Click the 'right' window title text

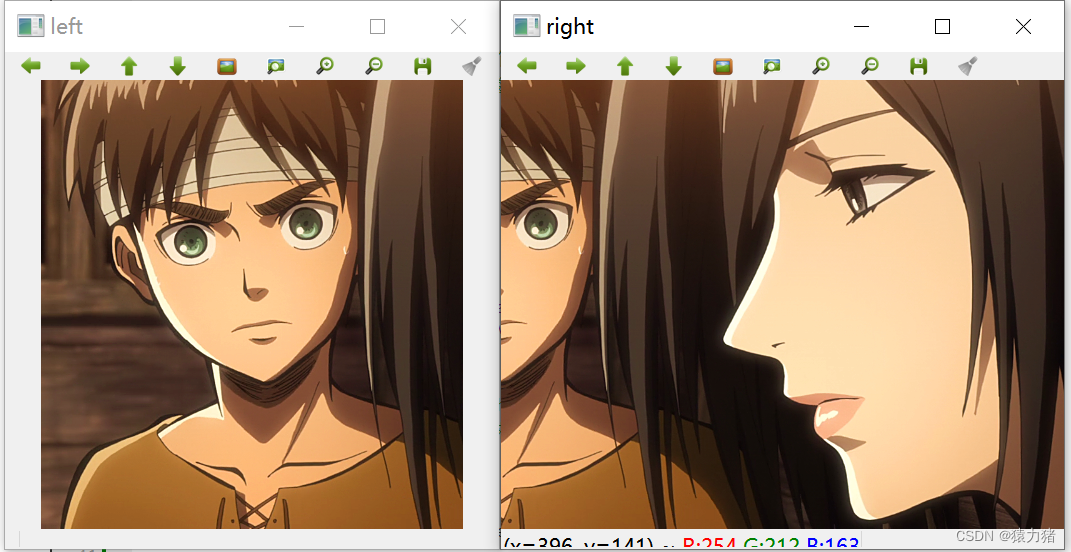570,27
